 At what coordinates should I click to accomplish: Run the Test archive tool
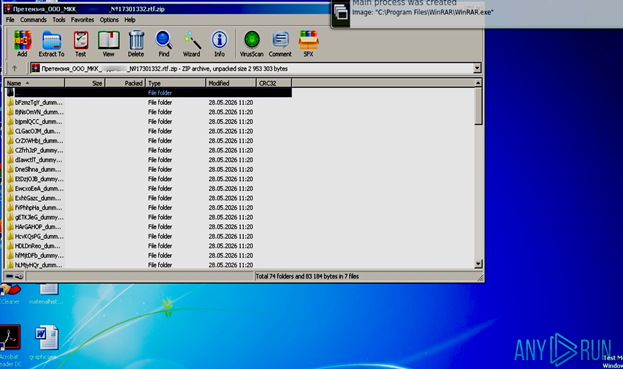point(81,43)
